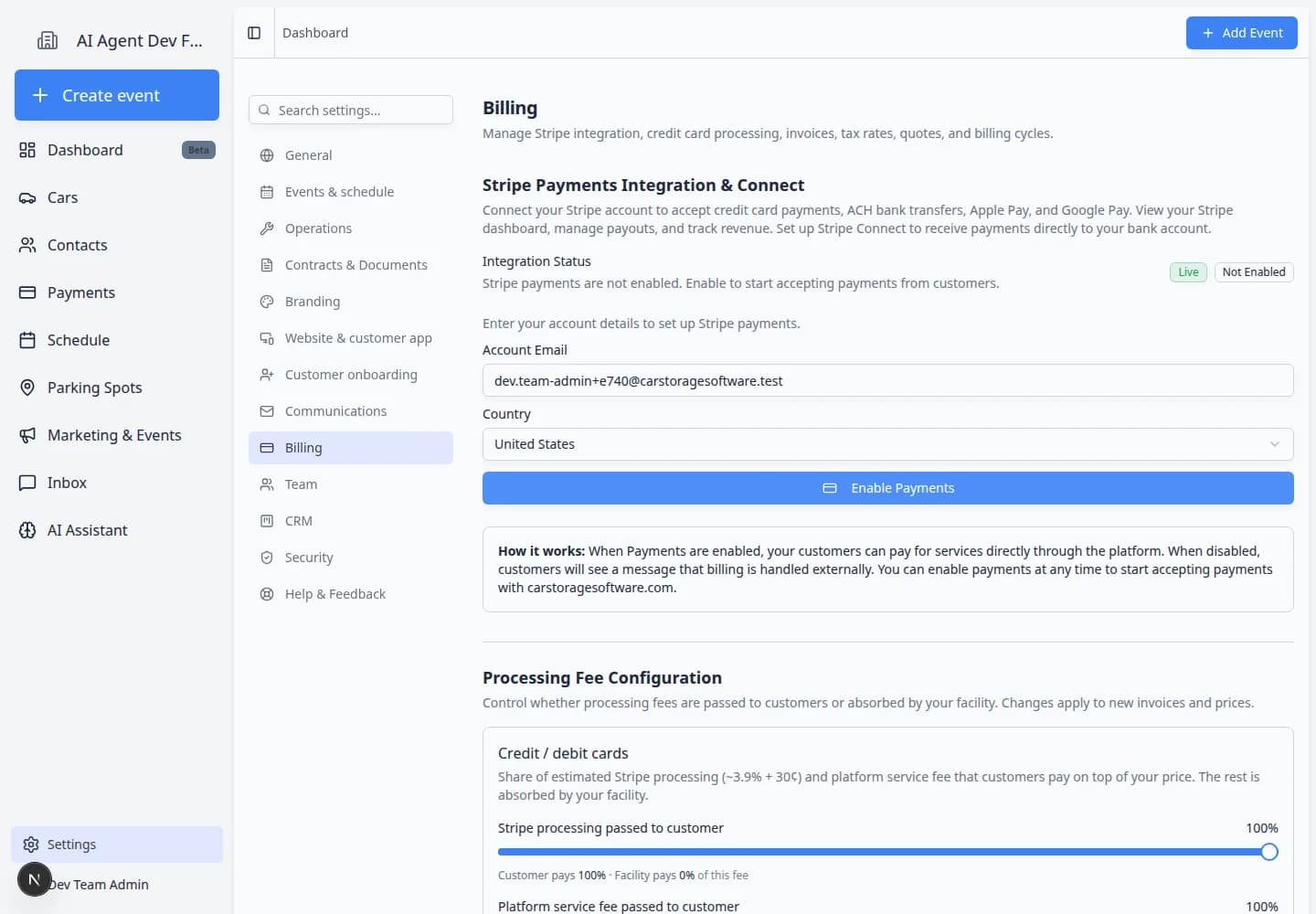Click the Beta badge next to Dashboard
This screenshot has width=1316, height=914.
(x=198, y=150)
